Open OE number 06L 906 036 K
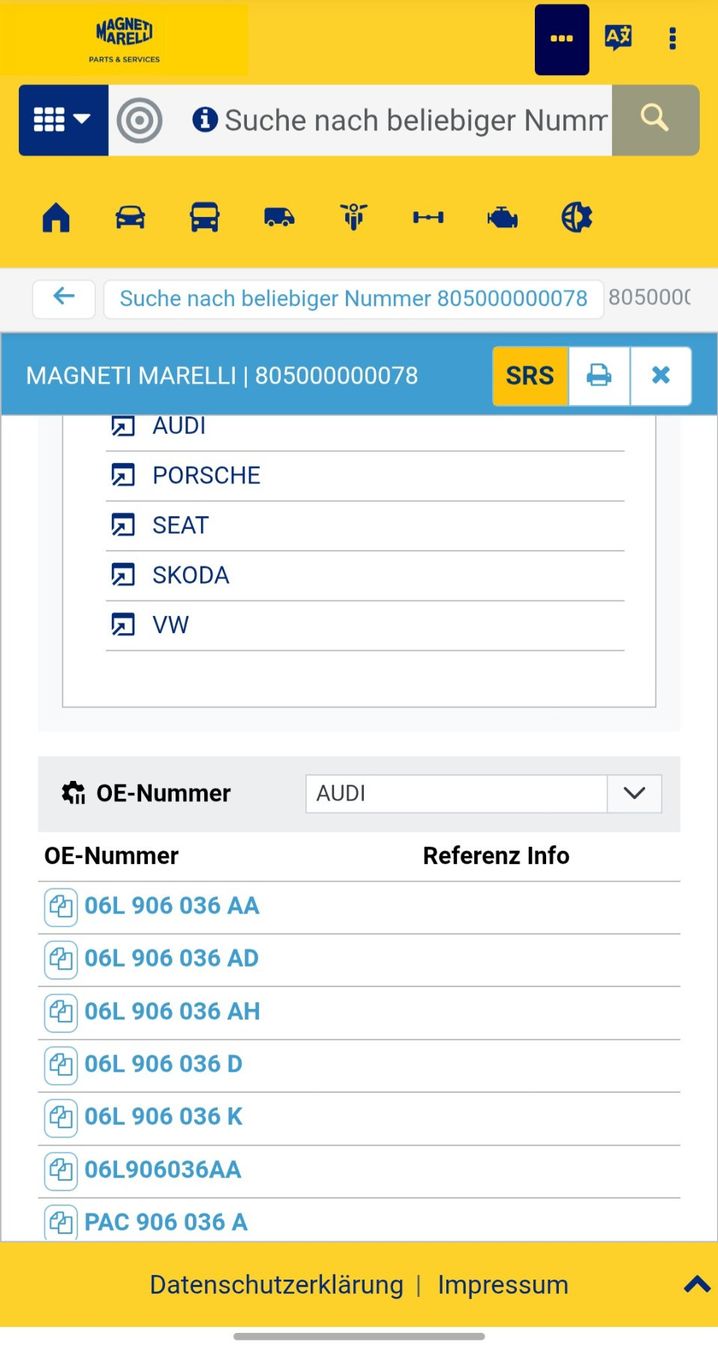This screenshot has width=718, height=1350. 164,1117
